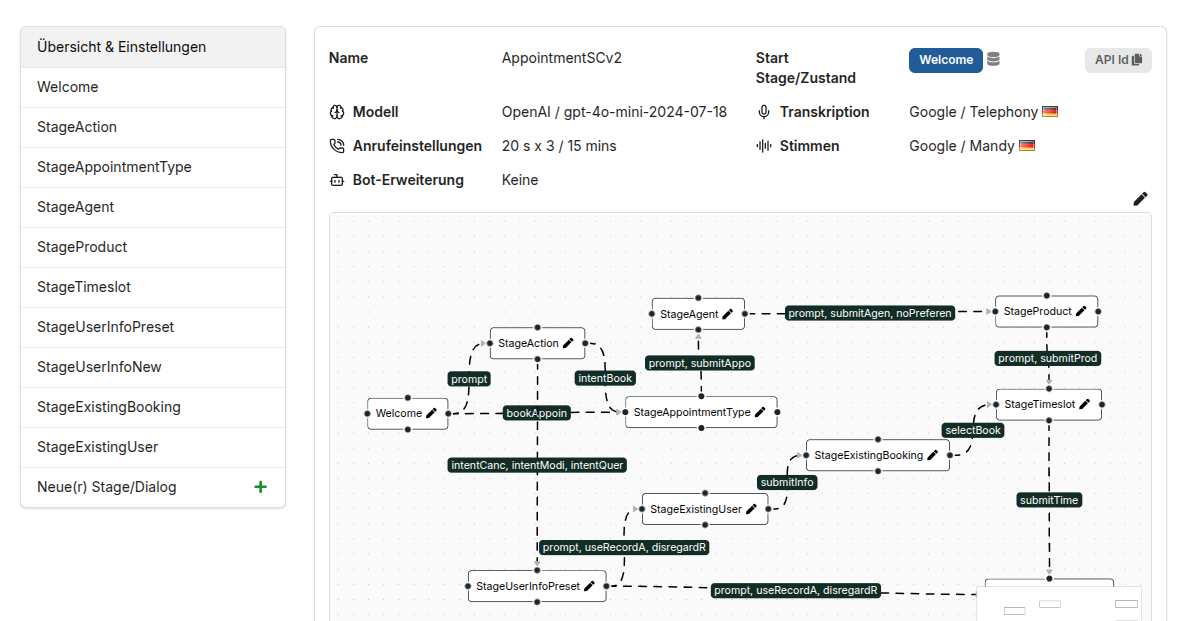Click the pencil icon on StageAgent node
Viewport: 1187px width, 621px height.
[727, 314]
